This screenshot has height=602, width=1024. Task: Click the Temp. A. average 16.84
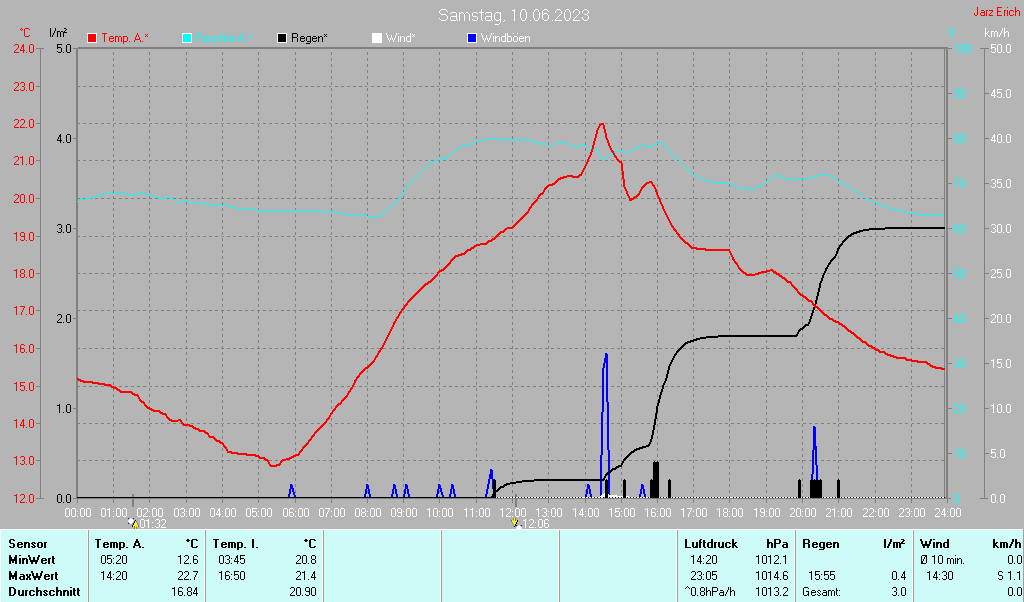(x=187, y=592)
